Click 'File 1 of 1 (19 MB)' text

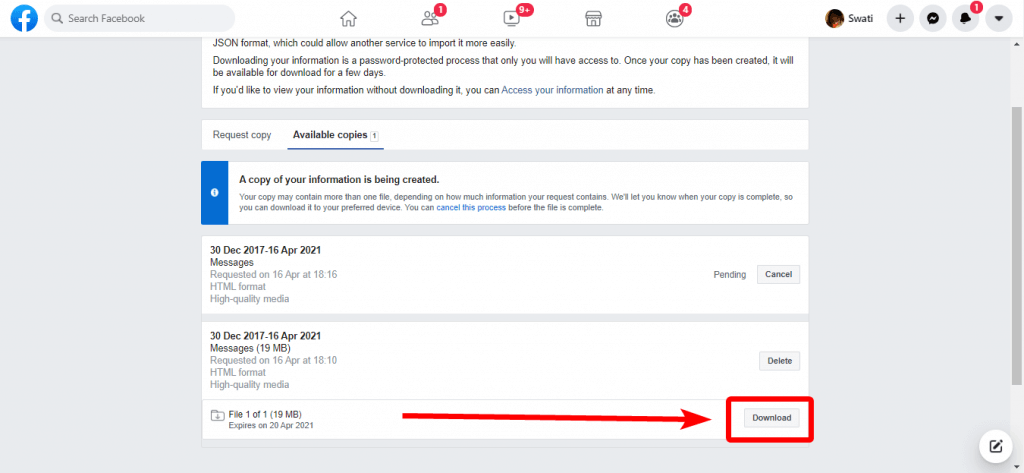pos(265,414)
